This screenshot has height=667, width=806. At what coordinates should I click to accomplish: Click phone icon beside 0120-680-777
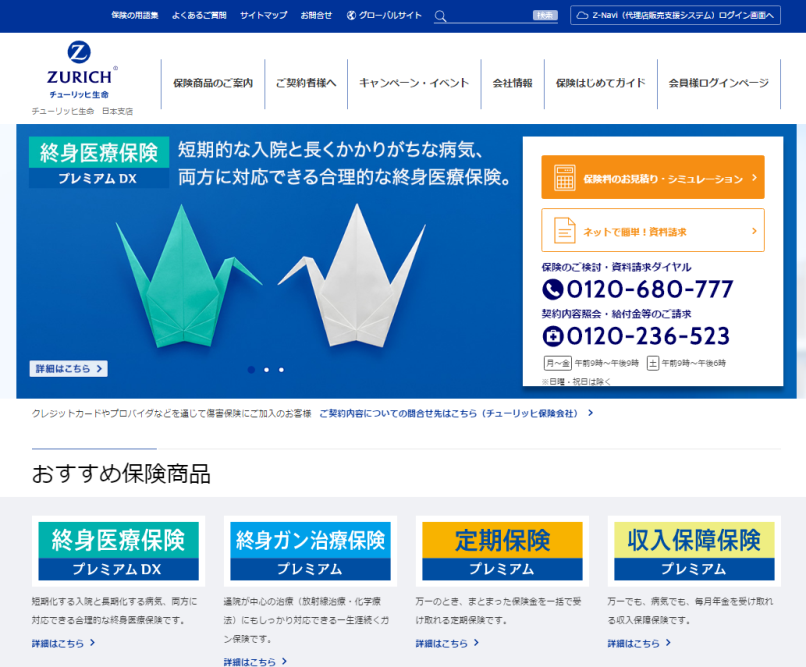(553, 289)
